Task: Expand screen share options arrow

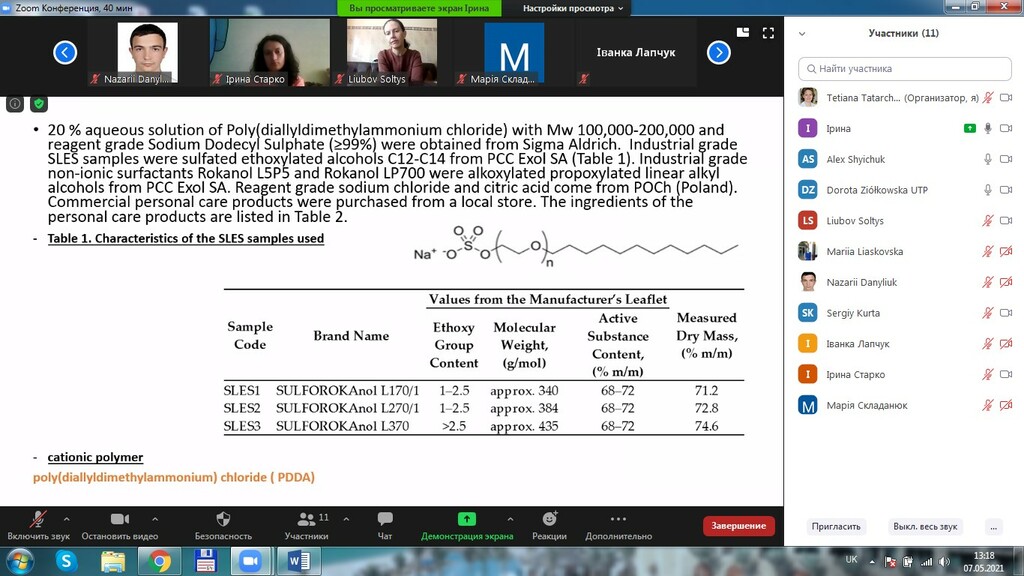Action: click(510, 519)
